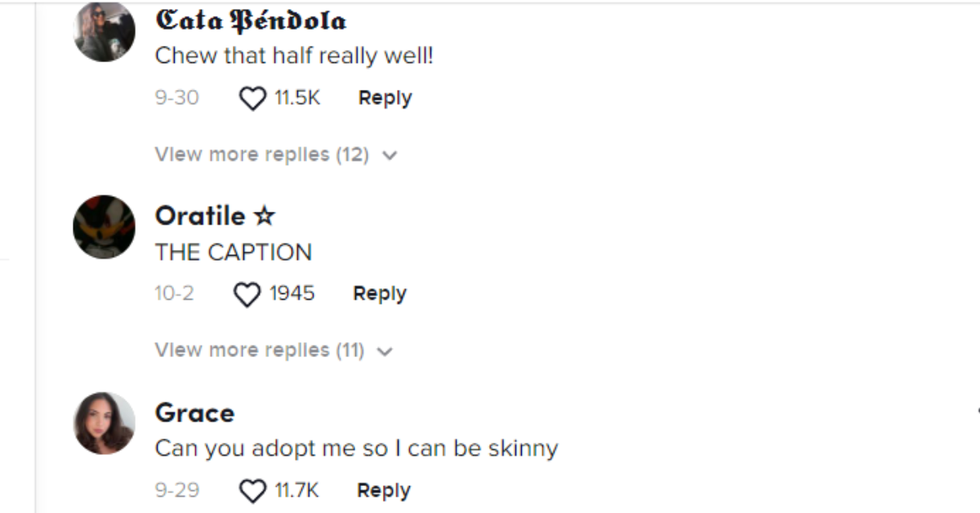Heart Grace's comment about being adopted
The image size is (980, 513).
pos(253,491)
